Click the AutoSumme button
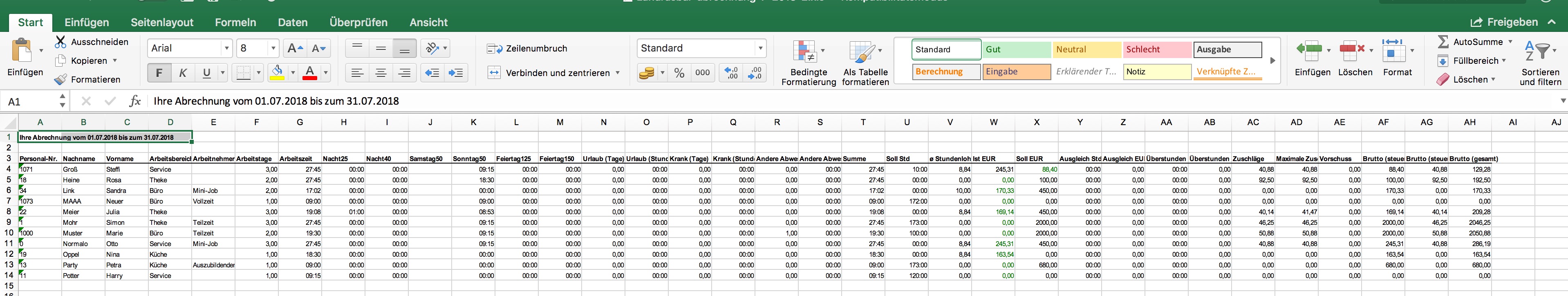1568x296 pixels. point(1471,42)
